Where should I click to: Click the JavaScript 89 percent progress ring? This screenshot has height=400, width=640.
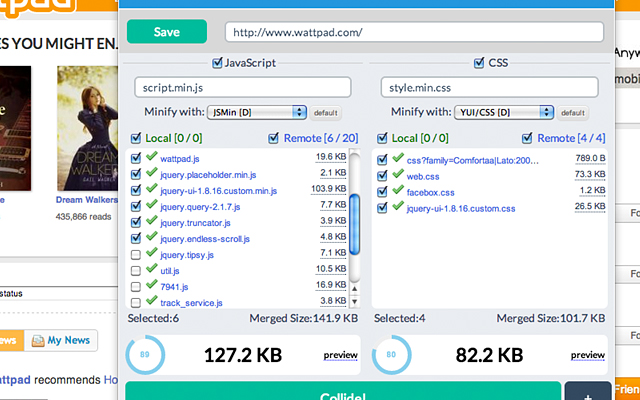coord(145,355)
